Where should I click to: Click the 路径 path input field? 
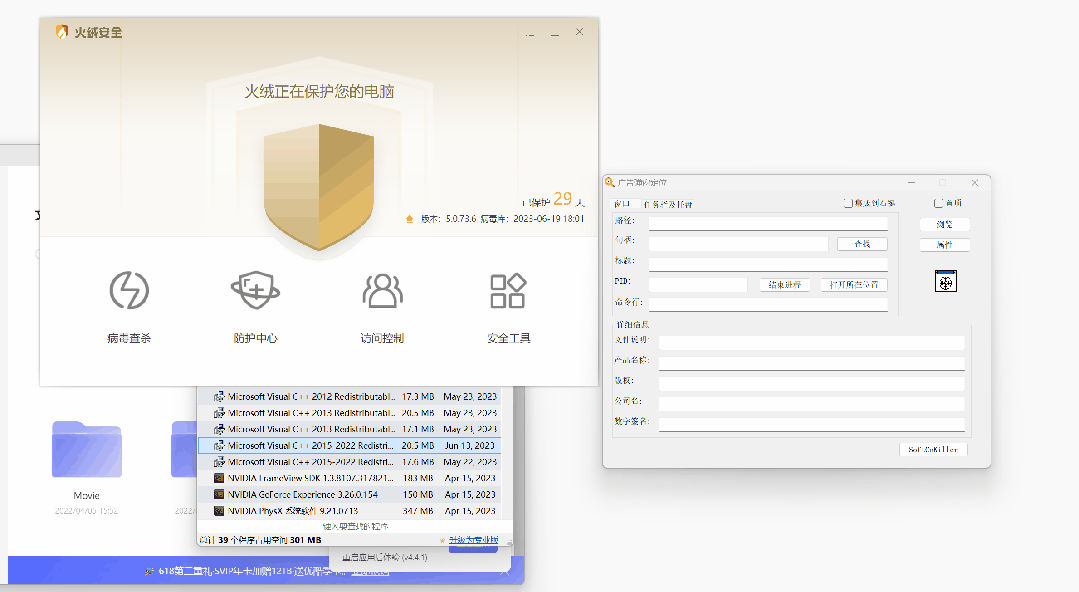[768, 224]
